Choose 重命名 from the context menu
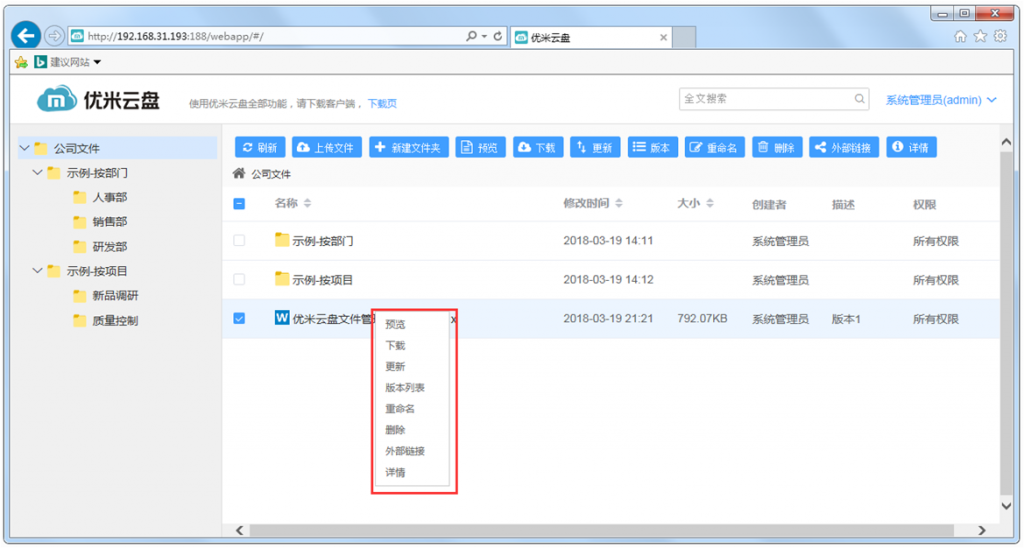This screenshot has width=1024, height=548. click(x=400, y=409)
